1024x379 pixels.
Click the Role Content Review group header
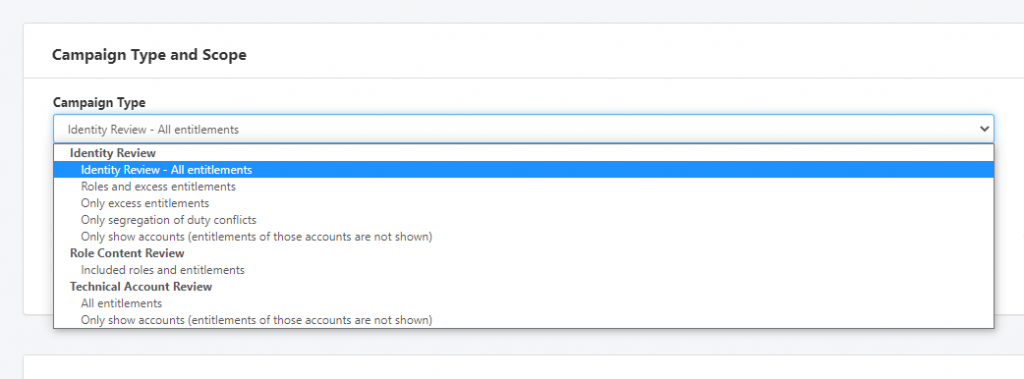127,253
